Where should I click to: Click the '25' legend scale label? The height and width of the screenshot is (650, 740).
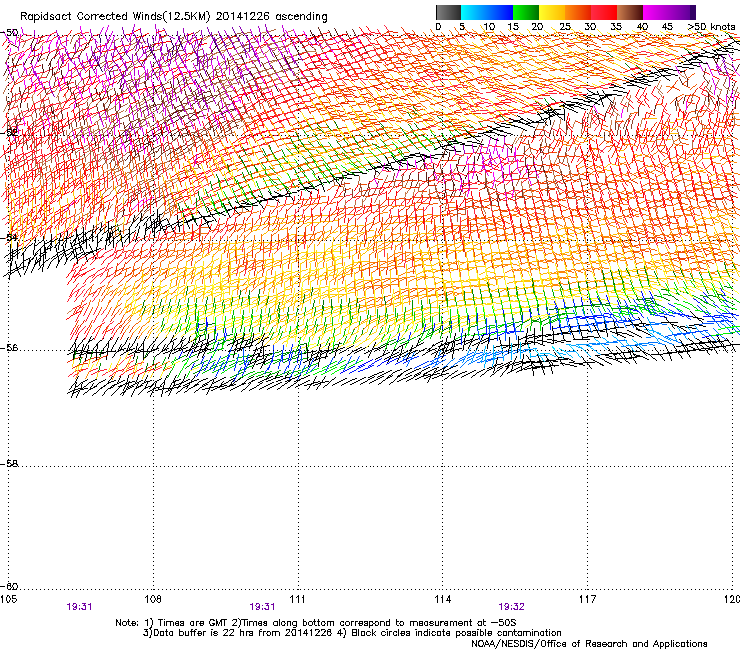point(564,27)
